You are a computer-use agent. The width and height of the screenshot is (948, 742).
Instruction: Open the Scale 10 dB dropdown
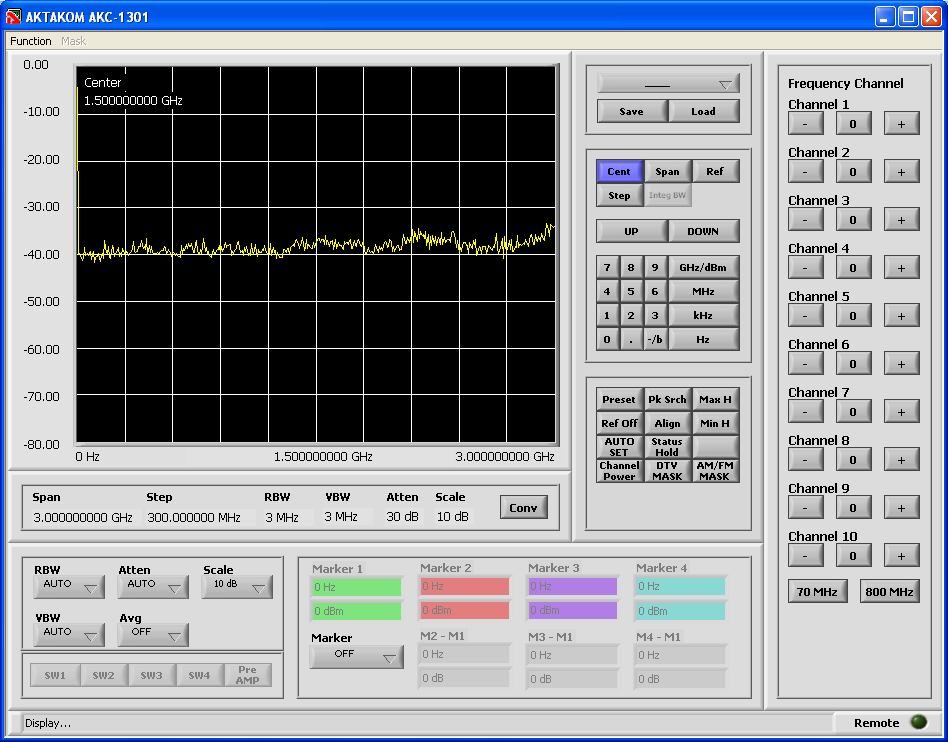coord(237,587)
